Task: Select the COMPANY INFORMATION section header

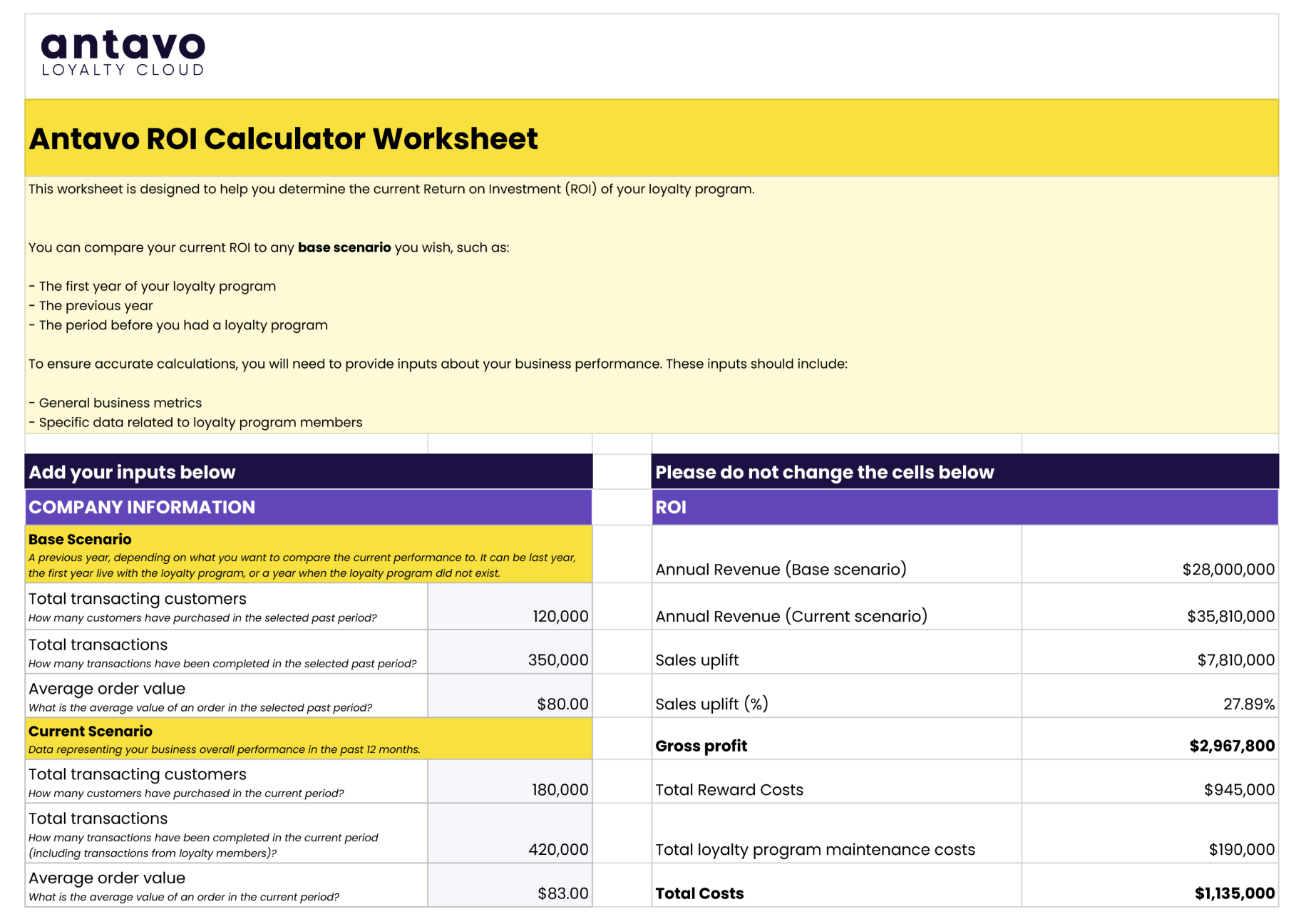Action: [309, 507]
